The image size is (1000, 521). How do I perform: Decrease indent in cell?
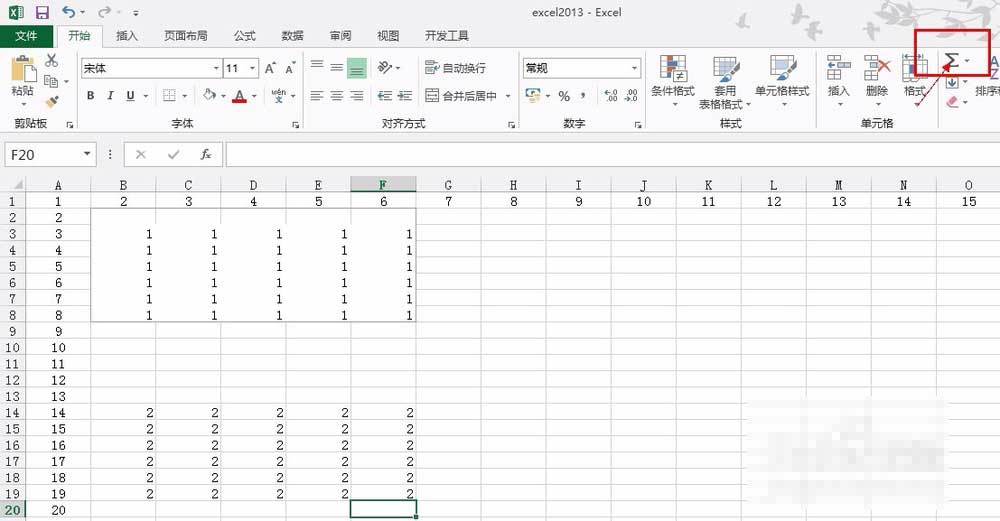click(x=385, y=96)
